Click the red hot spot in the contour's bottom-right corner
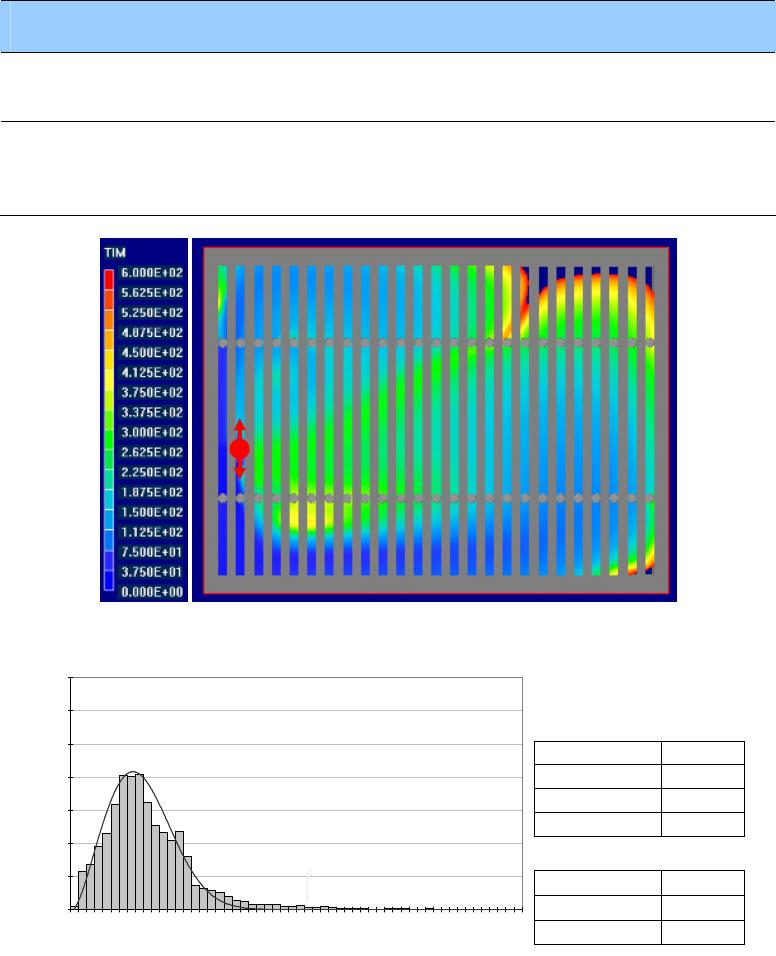Image resolution: width=776 pixels, height=956 pixels. 634,570
